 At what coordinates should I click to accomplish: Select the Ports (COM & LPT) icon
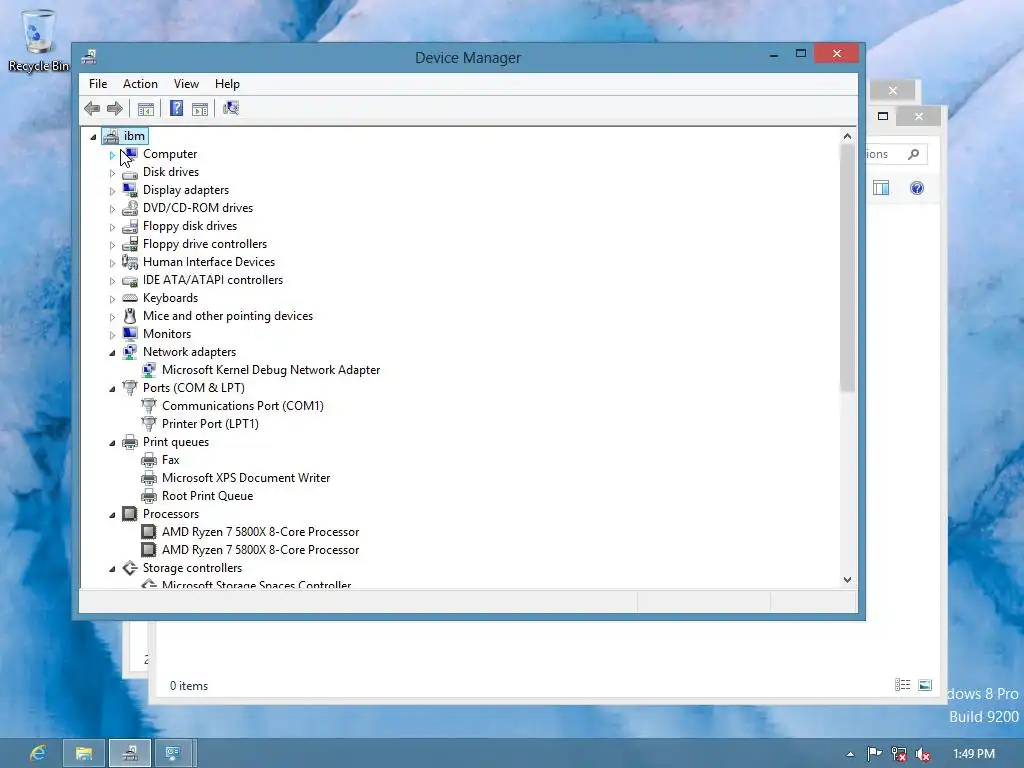[130, 388]
